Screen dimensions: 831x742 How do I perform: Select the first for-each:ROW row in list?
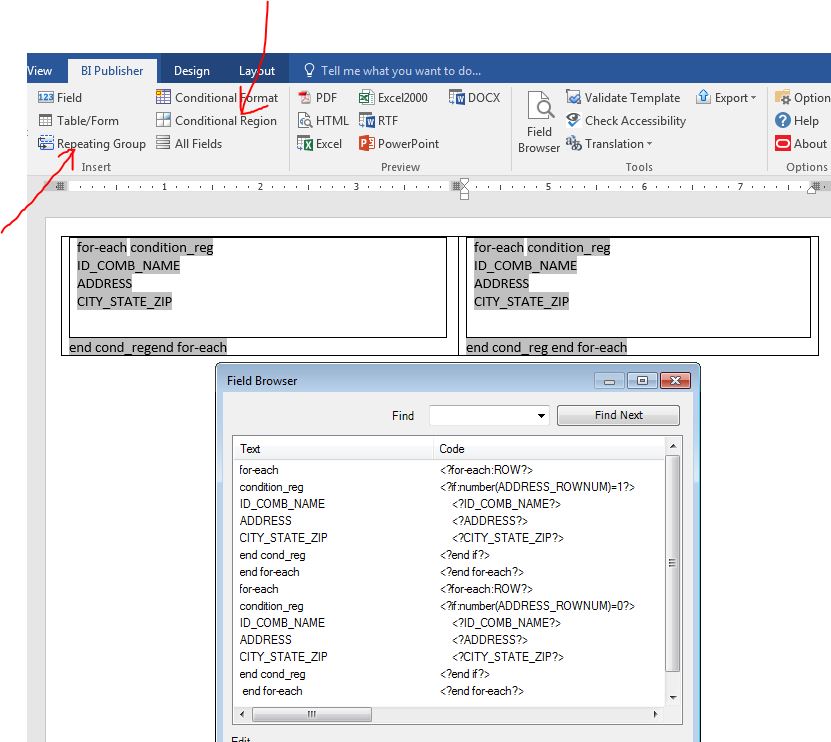pos(448,470)
